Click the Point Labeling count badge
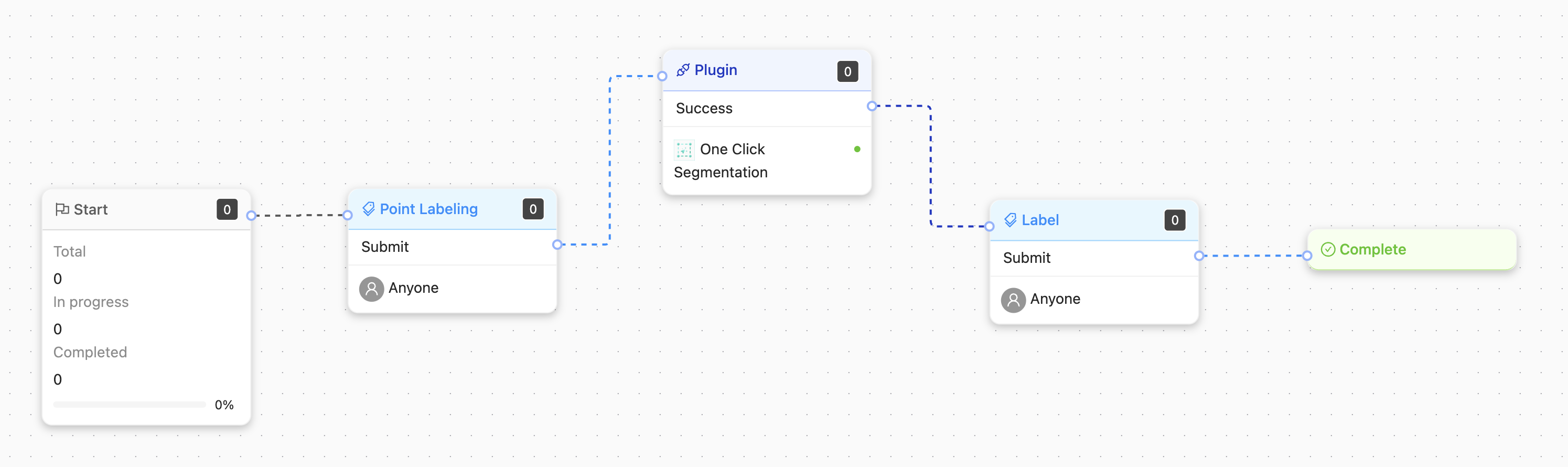The height and width of the screenshot is (467, 1568). [533, 209]
